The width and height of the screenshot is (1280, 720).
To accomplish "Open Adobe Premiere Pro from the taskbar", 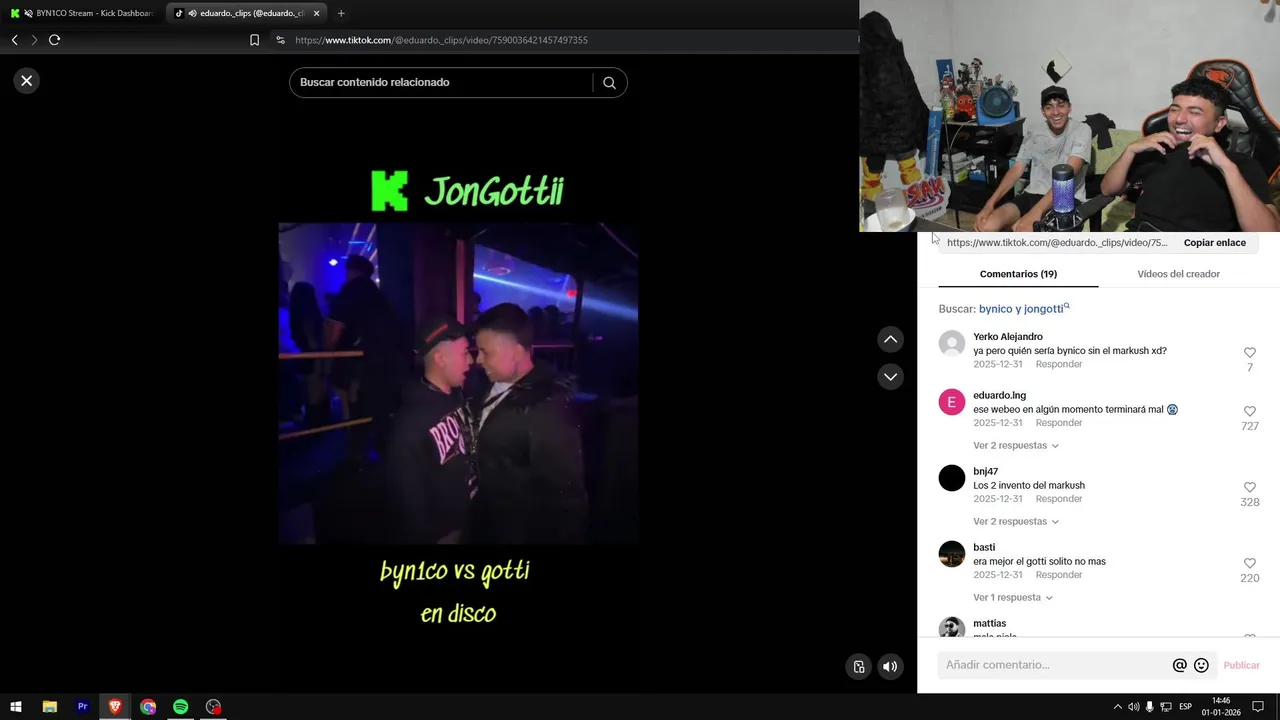I will click(x=82, y=707).
